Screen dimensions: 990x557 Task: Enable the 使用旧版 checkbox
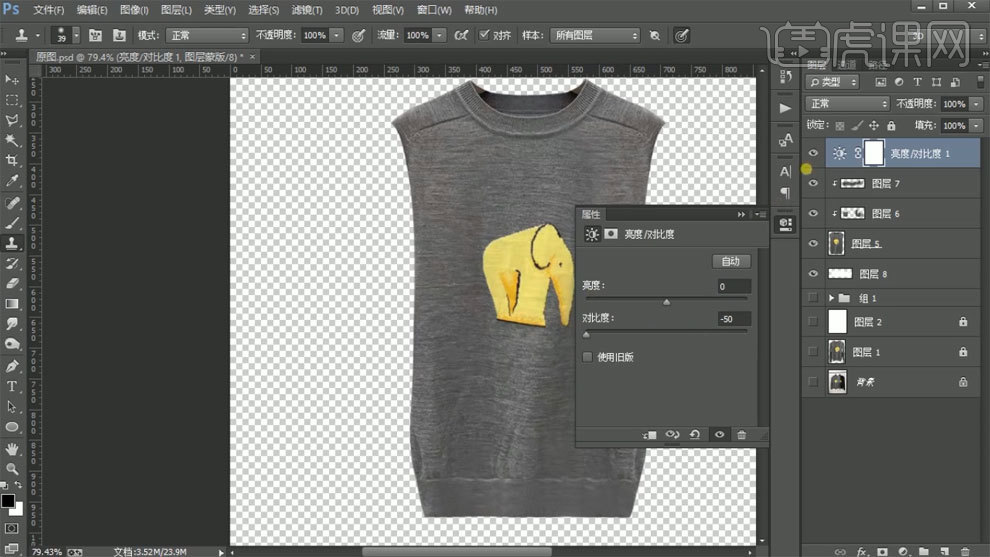587,357
